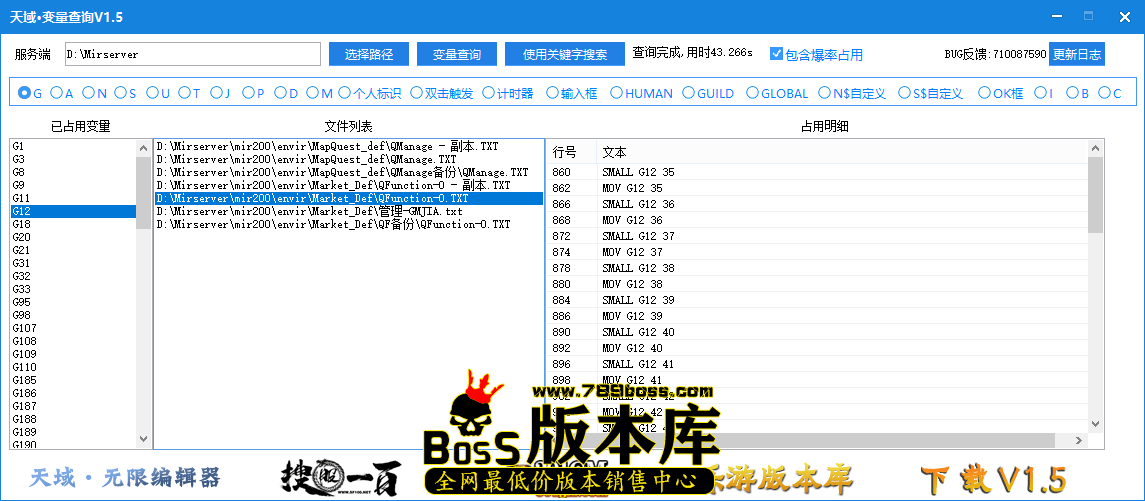Select the N$自定义 radio option
This screenshot has height=501, width=1145.
851,93
